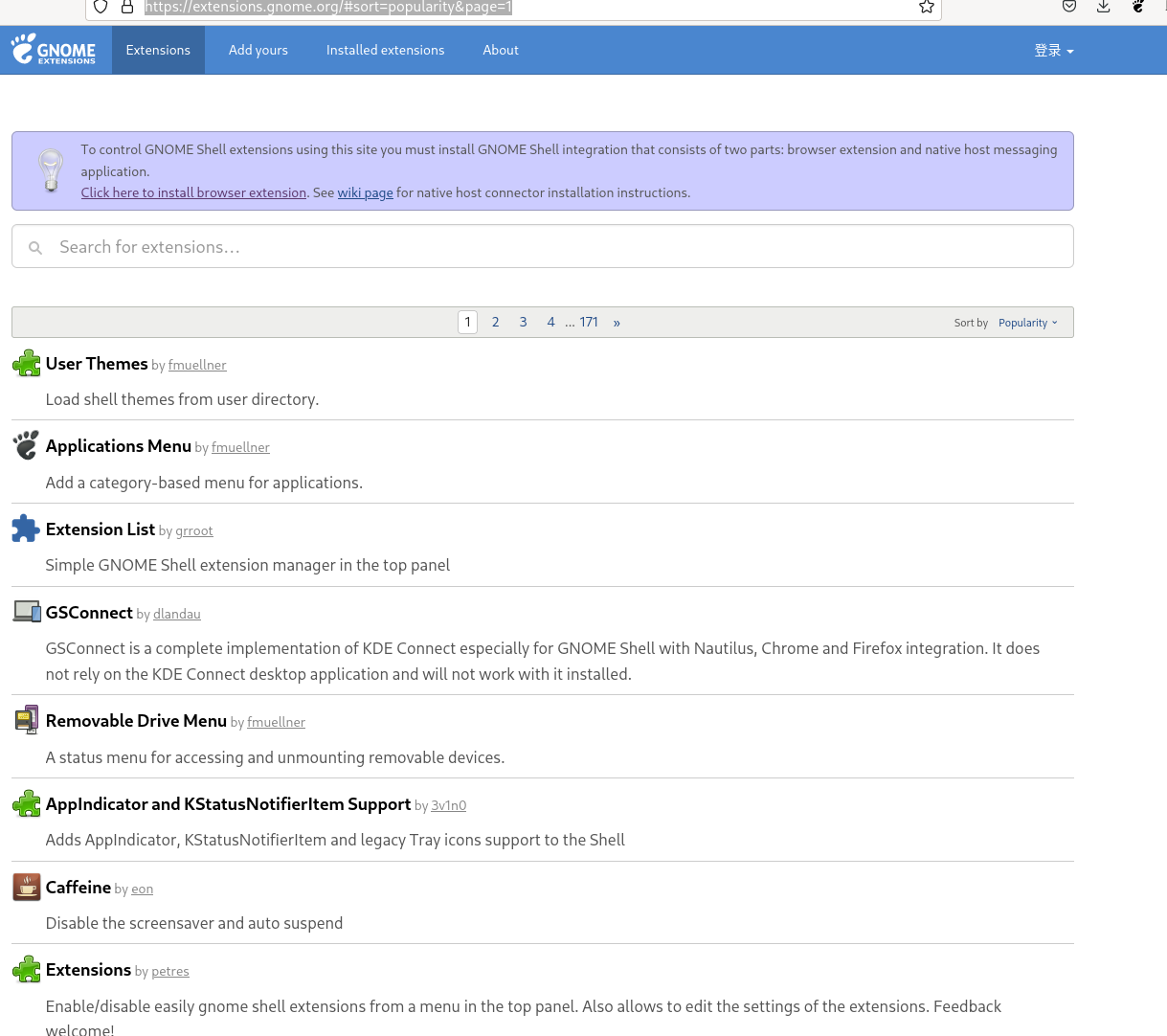Go to page 4

[x=550, y=322]
